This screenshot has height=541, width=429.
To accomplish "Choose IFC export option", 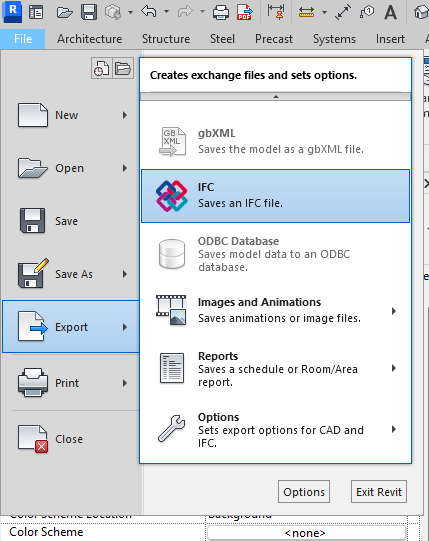I will [x=275, y=196].
